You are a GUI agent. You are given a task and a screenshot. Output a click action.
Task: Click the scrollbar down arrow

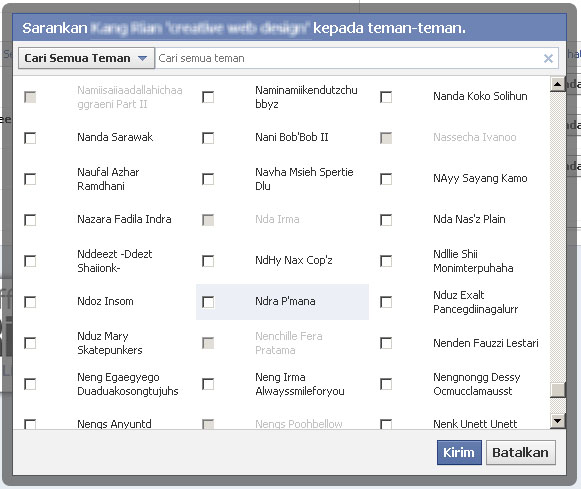click(x=557, y=420)
